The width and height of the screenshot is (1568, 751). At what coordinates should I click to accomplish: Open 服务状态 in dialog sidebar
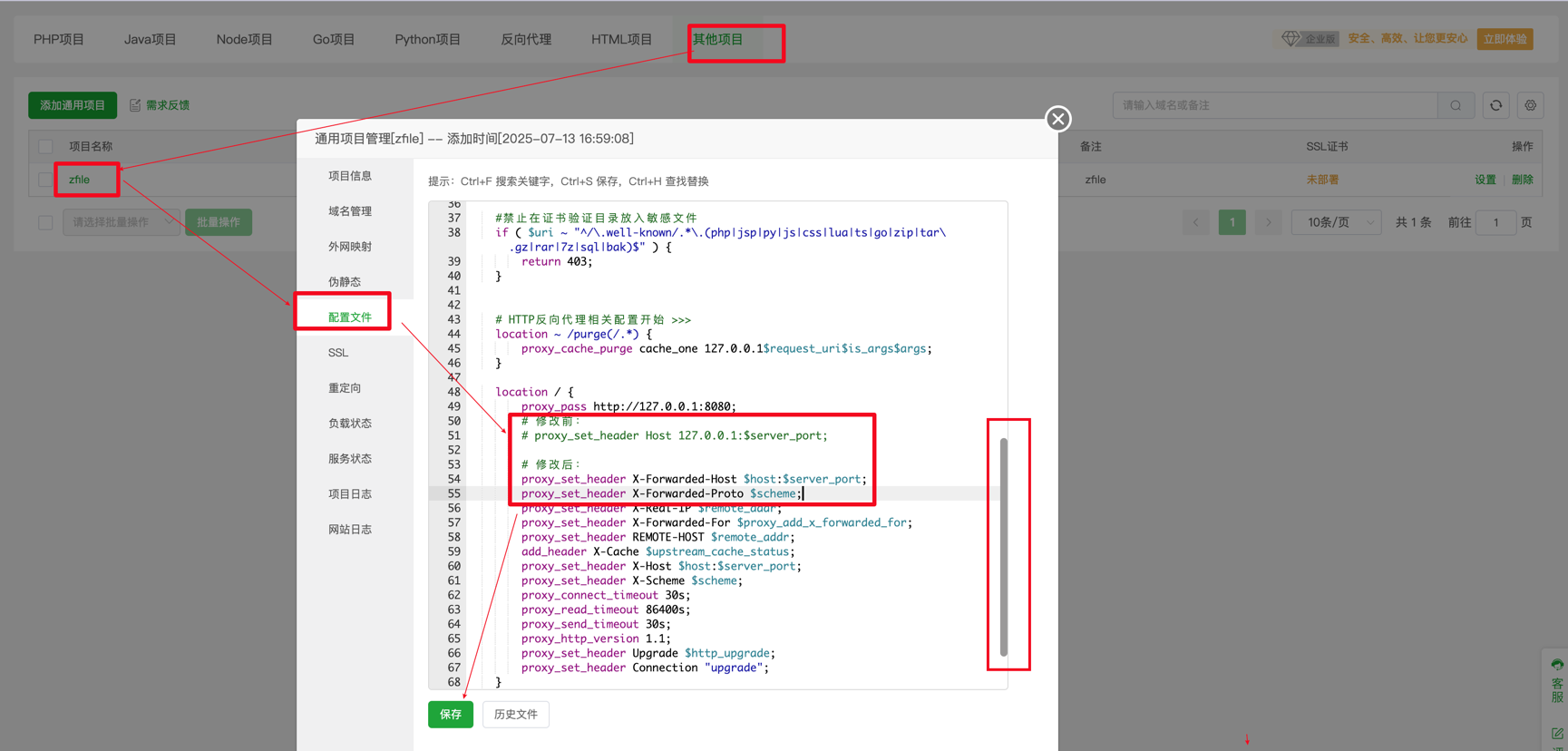click(350, 459)
